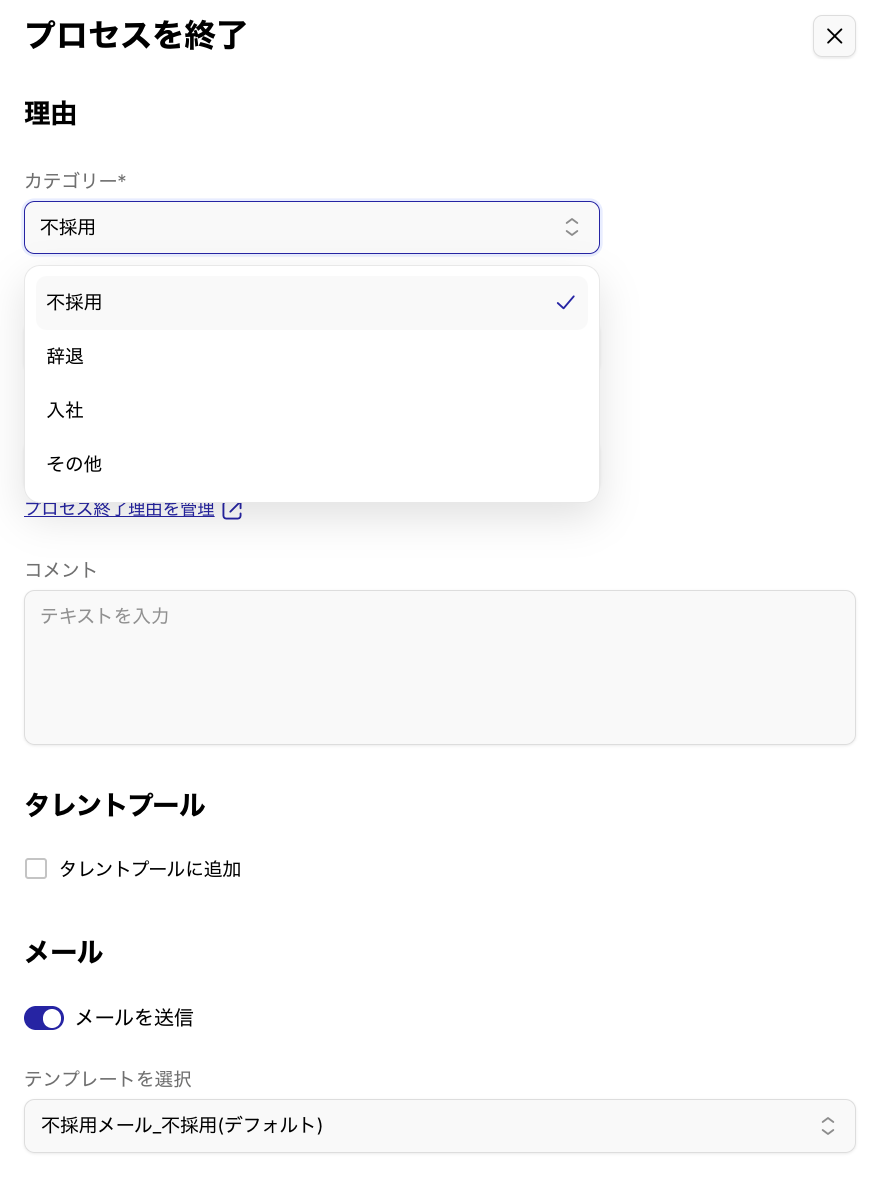Click the タレントプールに追加 label text
The height and width of the screenshot is (1178, 882).
point(150,869)
